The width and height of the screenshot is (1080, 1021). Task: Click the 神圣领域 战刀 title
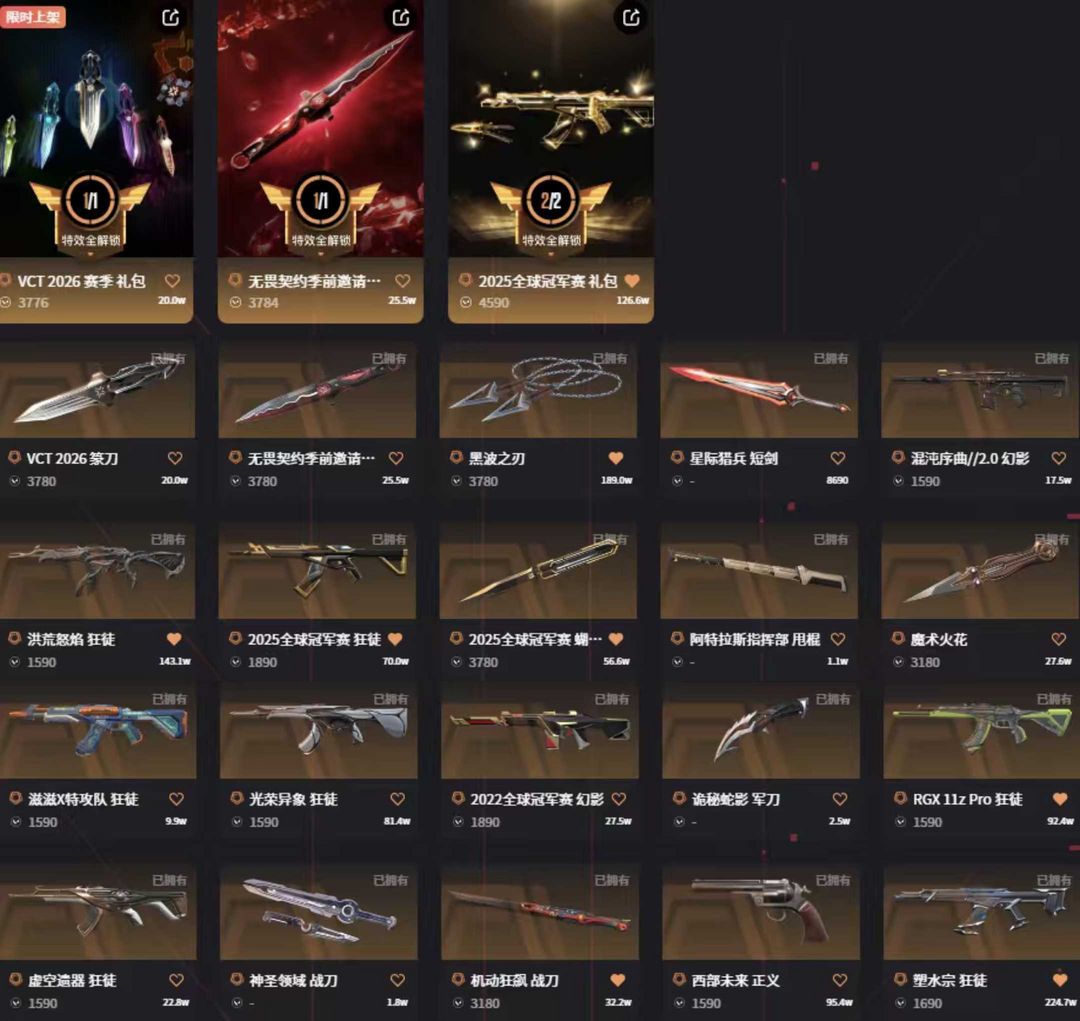[293, 980]
